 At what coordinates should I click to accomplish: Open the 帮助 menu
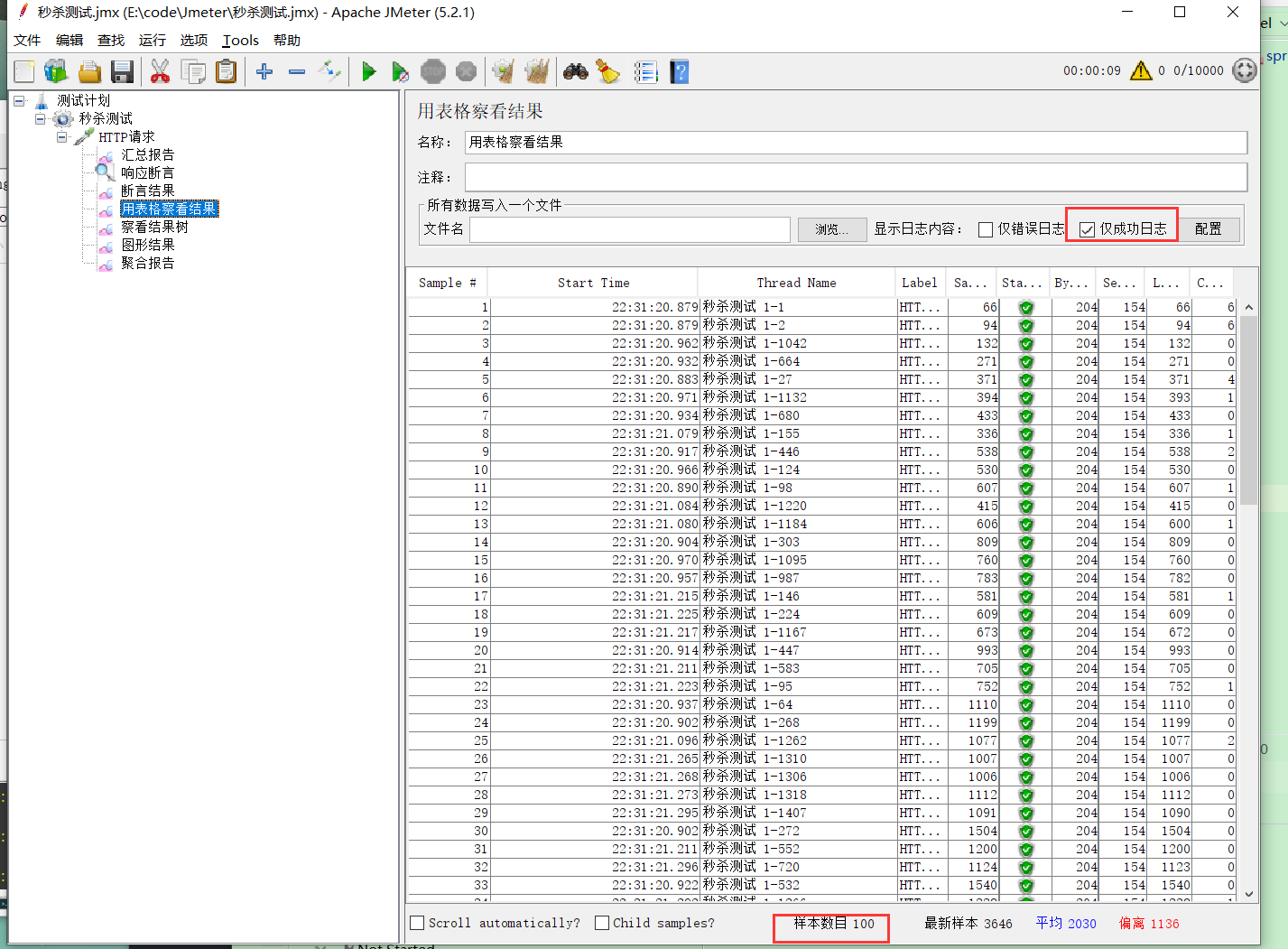click(x=287, y=40)
